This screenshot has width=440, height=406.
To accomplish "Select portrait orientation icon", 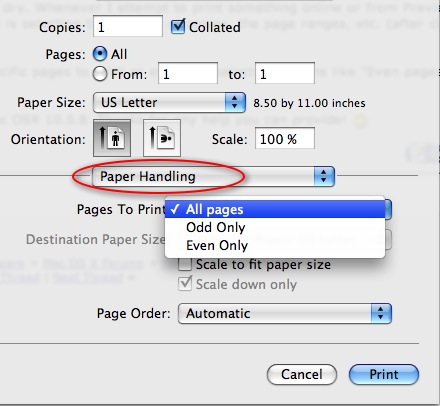I will click(112, 138).
